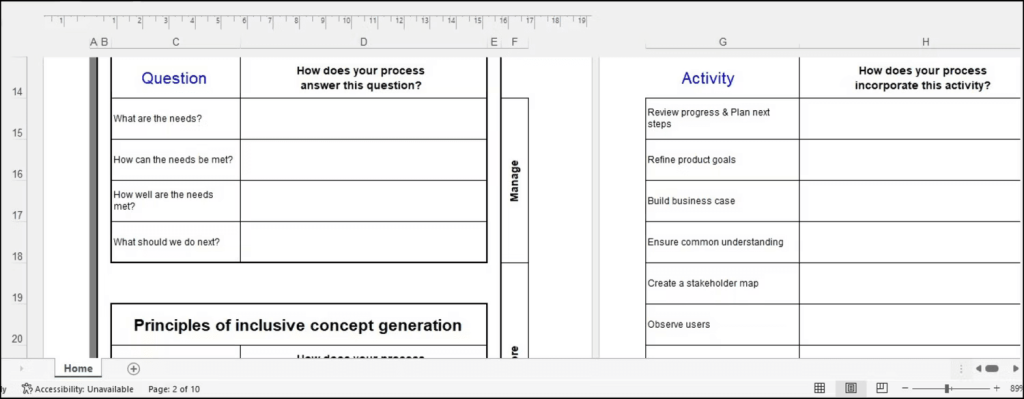Screen dimensions: 1024x399
Task: Adjust the zoom slider handle
Action: tap(947, 389)
